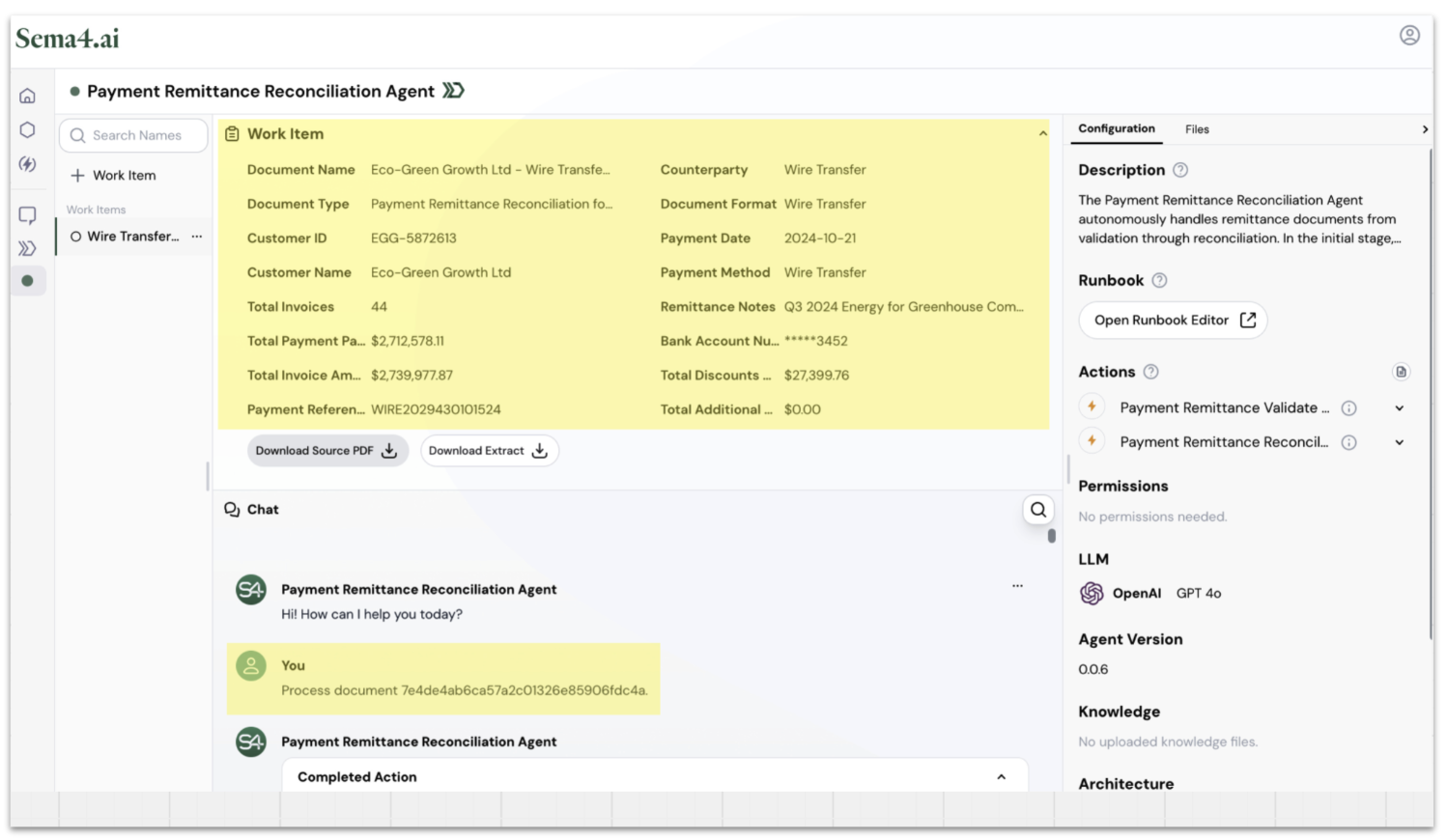This screenshot has height=840, width=1447.
Task: Click the Total Payment value $2,712,578.11
Action: pyautogui.click(x=408, y=342)
